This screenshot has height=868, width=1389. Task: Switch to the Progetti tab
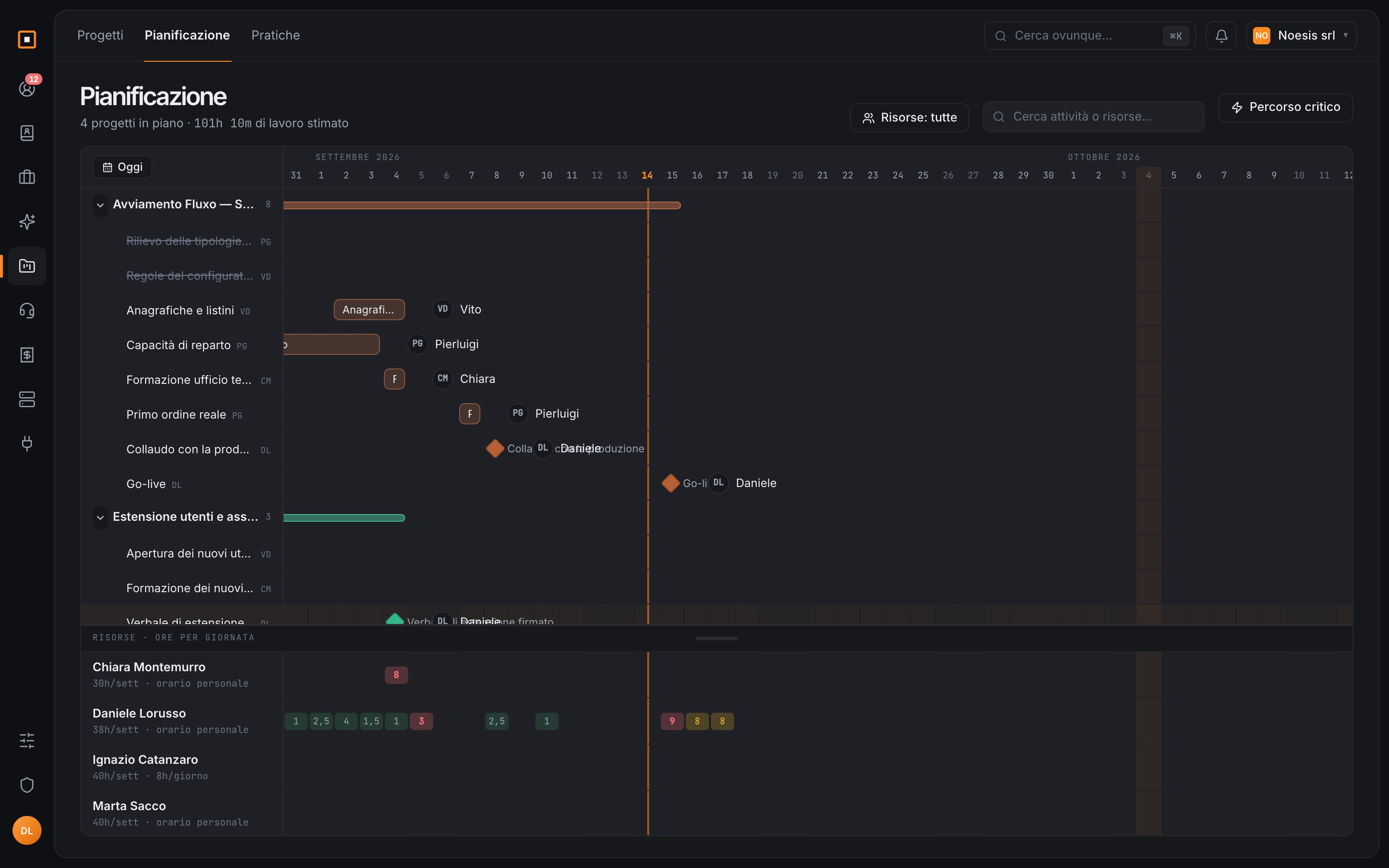(100, 36)
